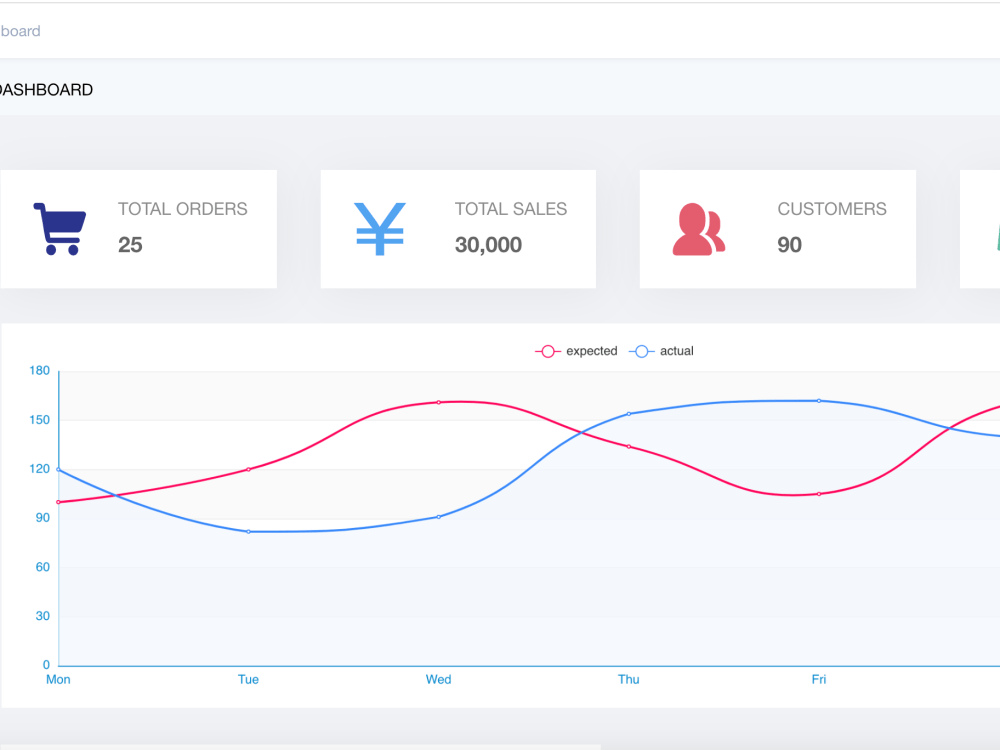The width and height of the screenshot is (1000, 750).
Task: Click the TOTAL SALES label
Action: 511,209
